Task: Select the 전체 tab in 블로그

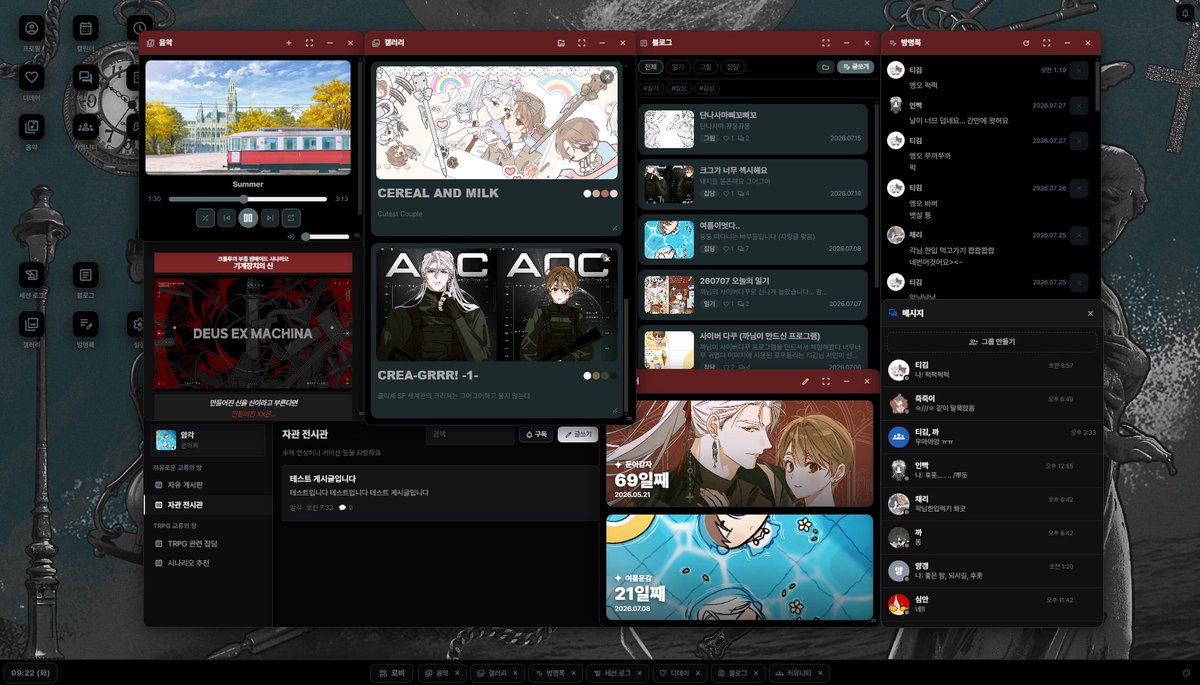Action: click(650, 66)
